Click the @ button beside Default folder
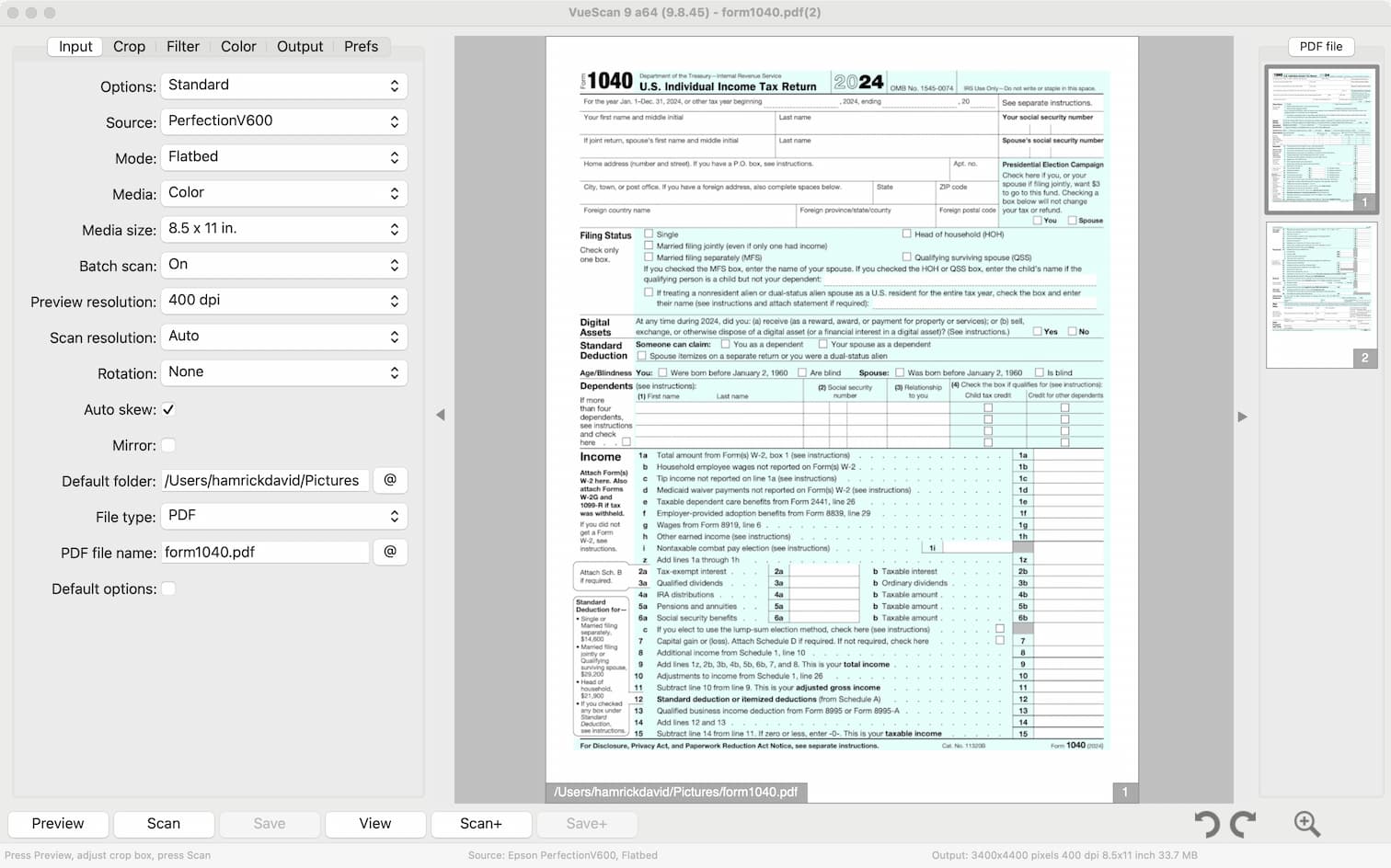 point(390,480)
